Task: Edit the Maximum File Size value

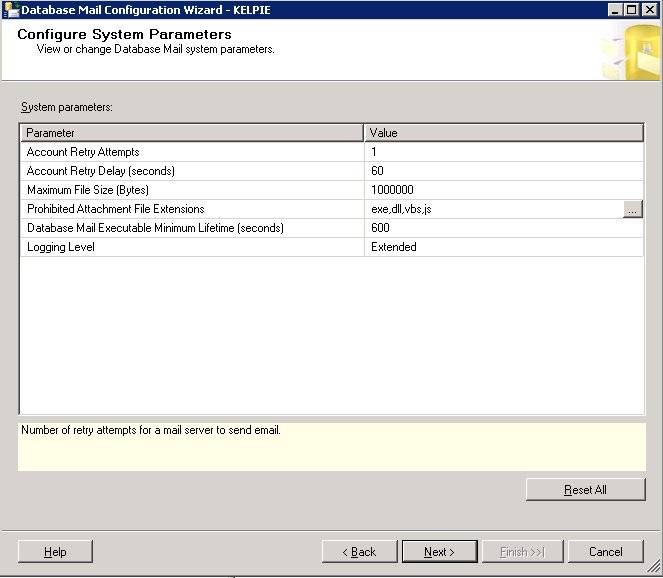Action: coord(504,190)
